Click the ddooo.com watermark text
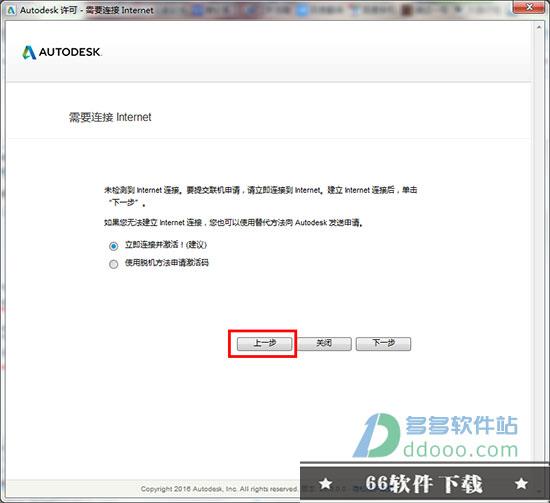This screenshot has width=550, height=503. pos(461,449)
